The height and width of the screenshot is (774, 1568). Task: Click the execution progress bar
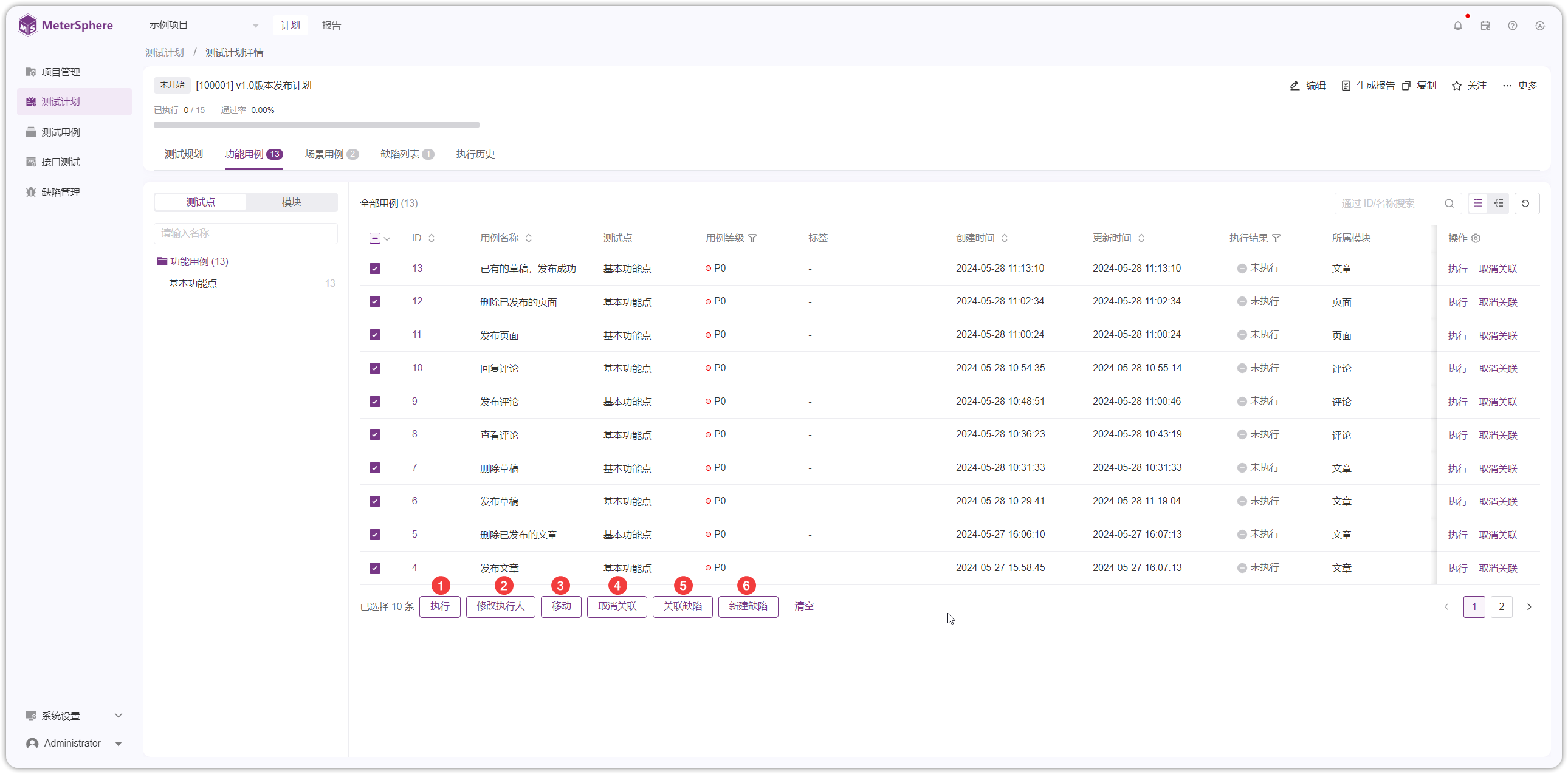[317, 125]
